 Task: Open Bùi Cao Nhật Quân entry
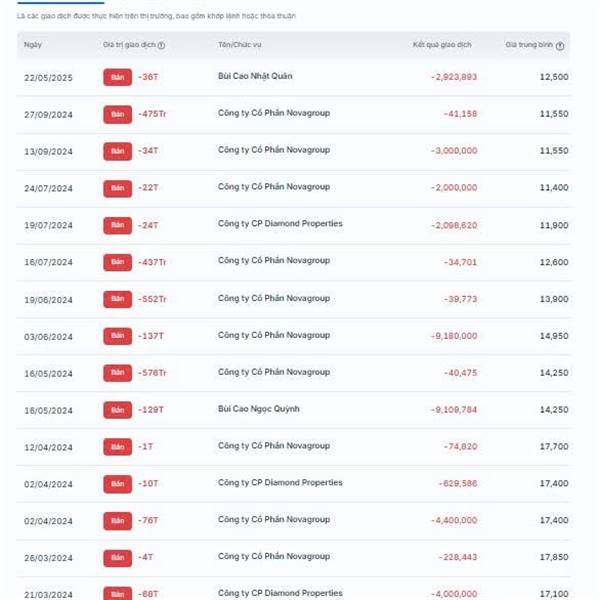255,76
